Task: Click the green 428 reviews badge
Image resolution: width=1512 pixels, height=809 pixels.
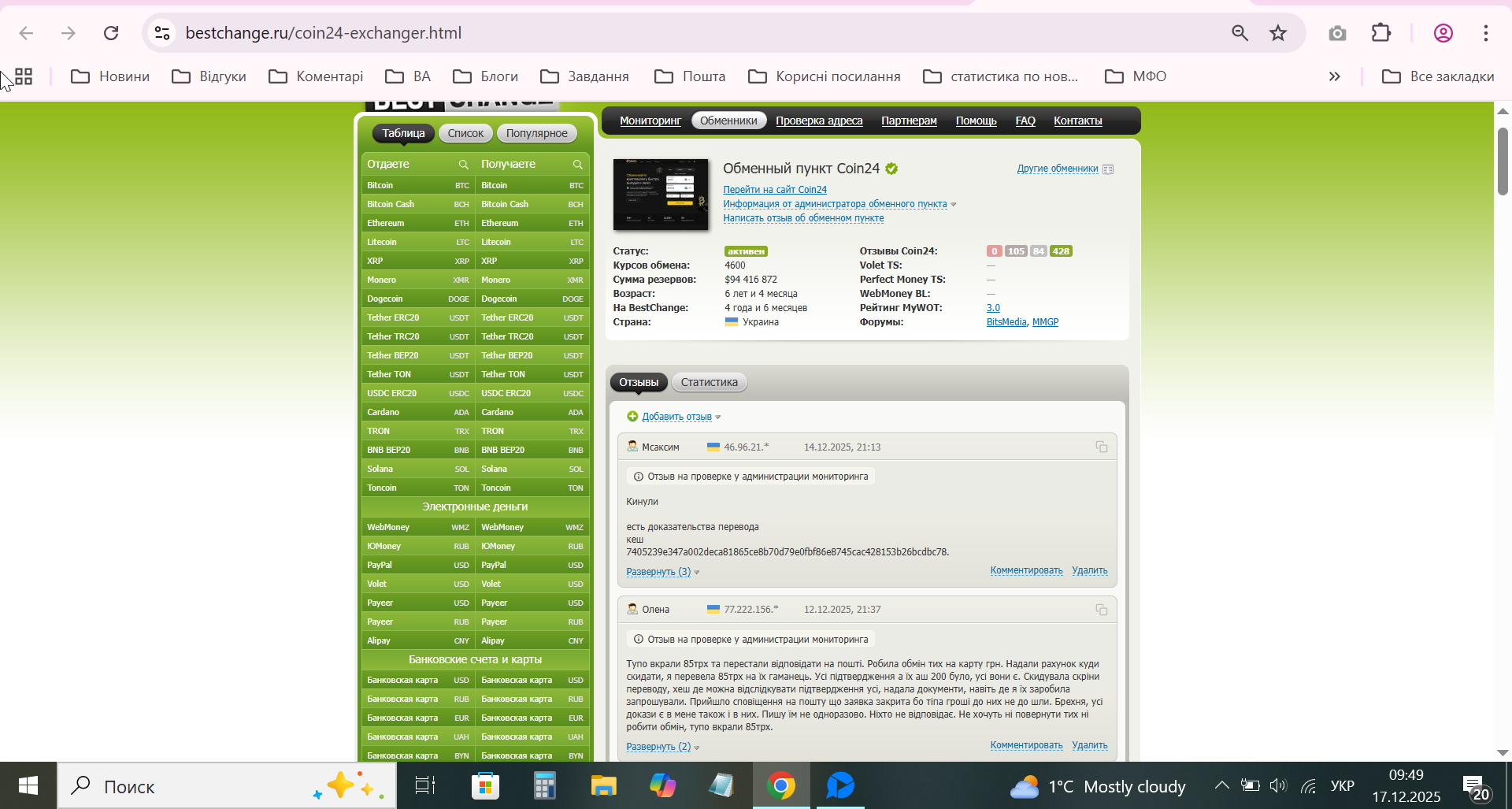Action: pos(1061,251)
